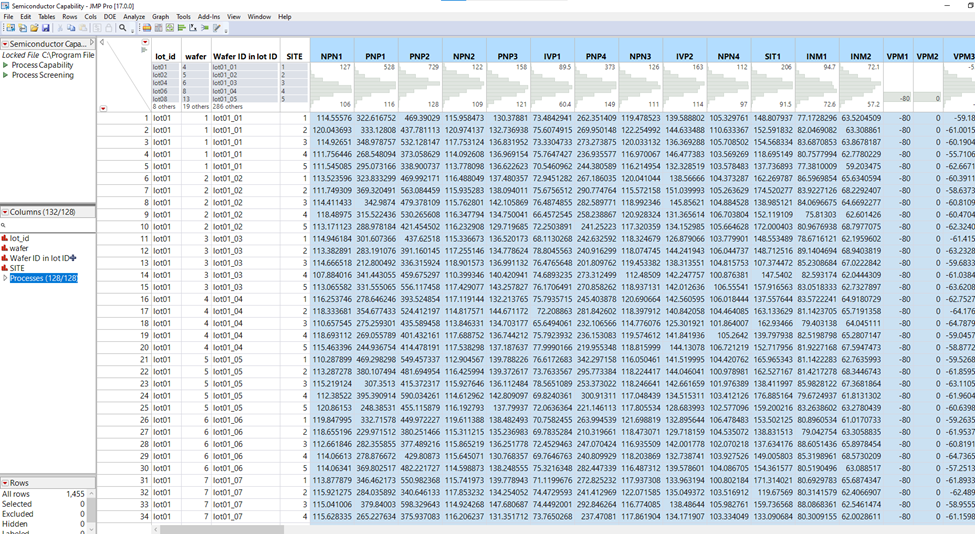
Task: Run the Process Capability script green triangle
Action: tap(6, 65)
